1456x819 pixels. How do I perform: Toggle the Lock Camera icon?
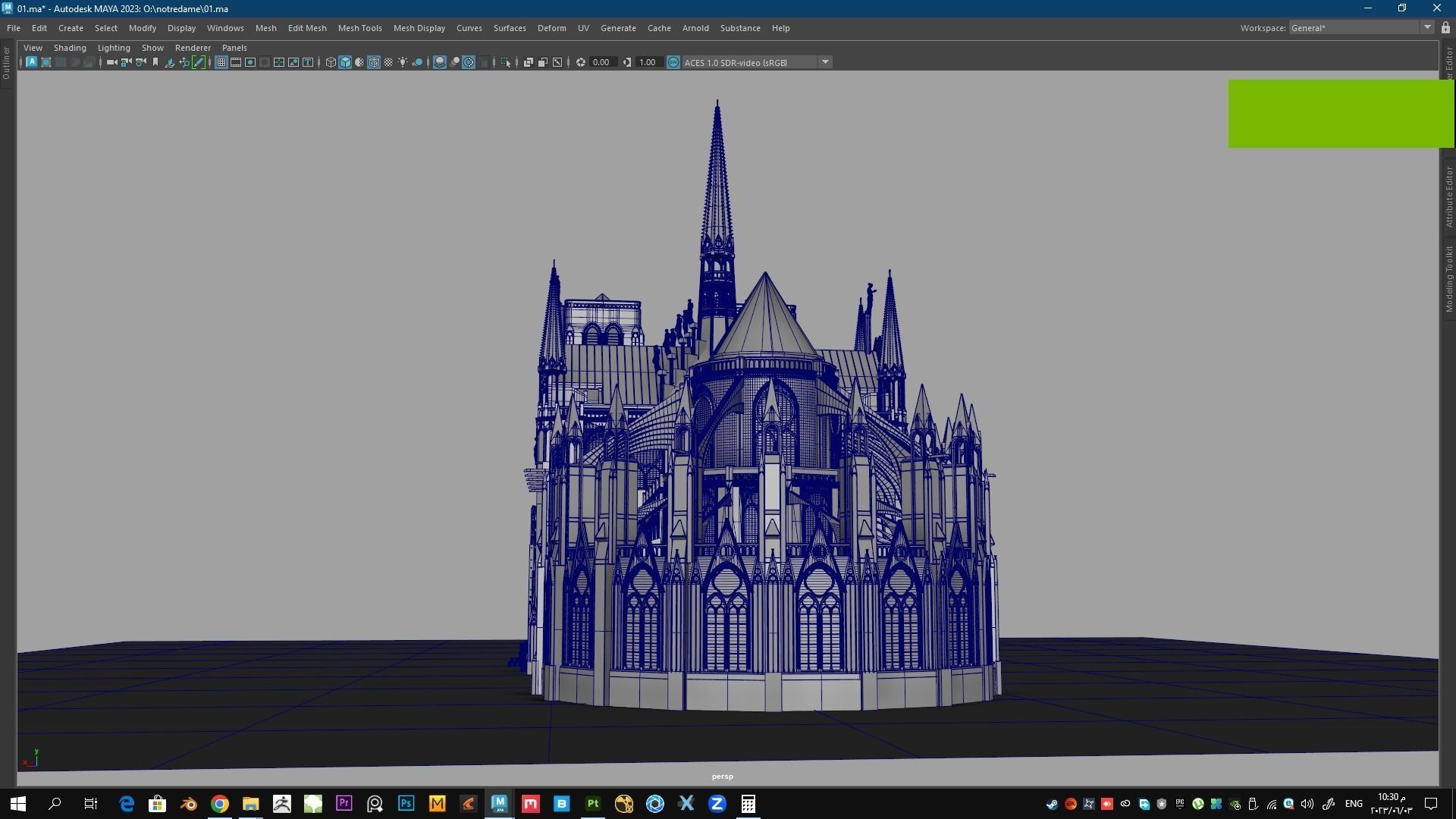(x=126, y=62)
